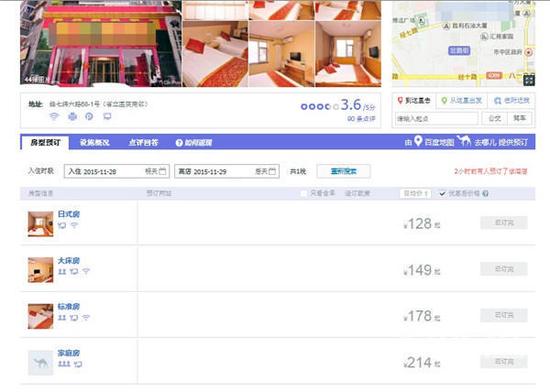Select the 到这里去 directions tab
550x392 pixels.
(x=414, y=101)
